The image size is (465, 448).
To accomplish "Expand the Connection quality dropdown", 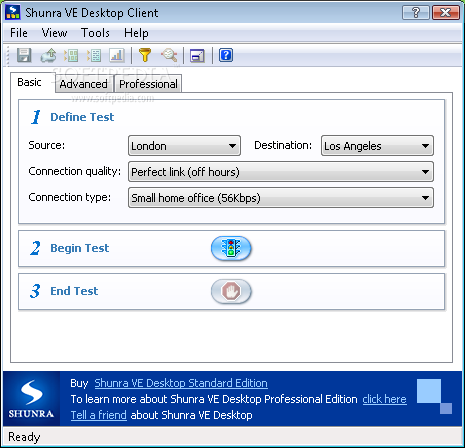I will pyautogui.click(x=281, y=172).
